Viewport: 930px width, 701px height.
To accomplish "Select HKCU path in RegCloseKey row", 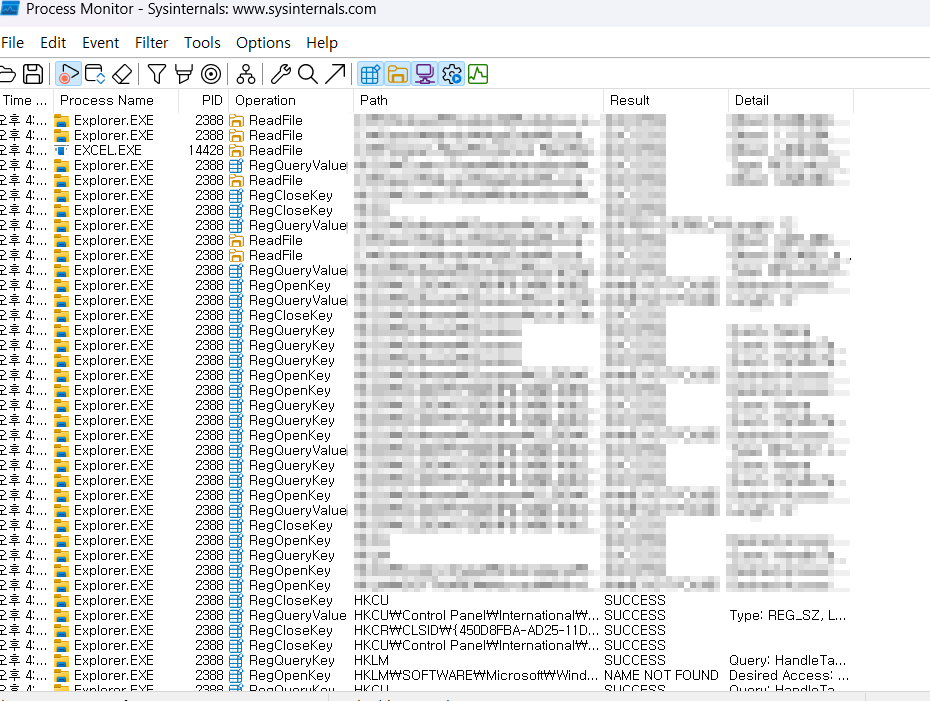I will pyautogui.click(x=371, y=601).
